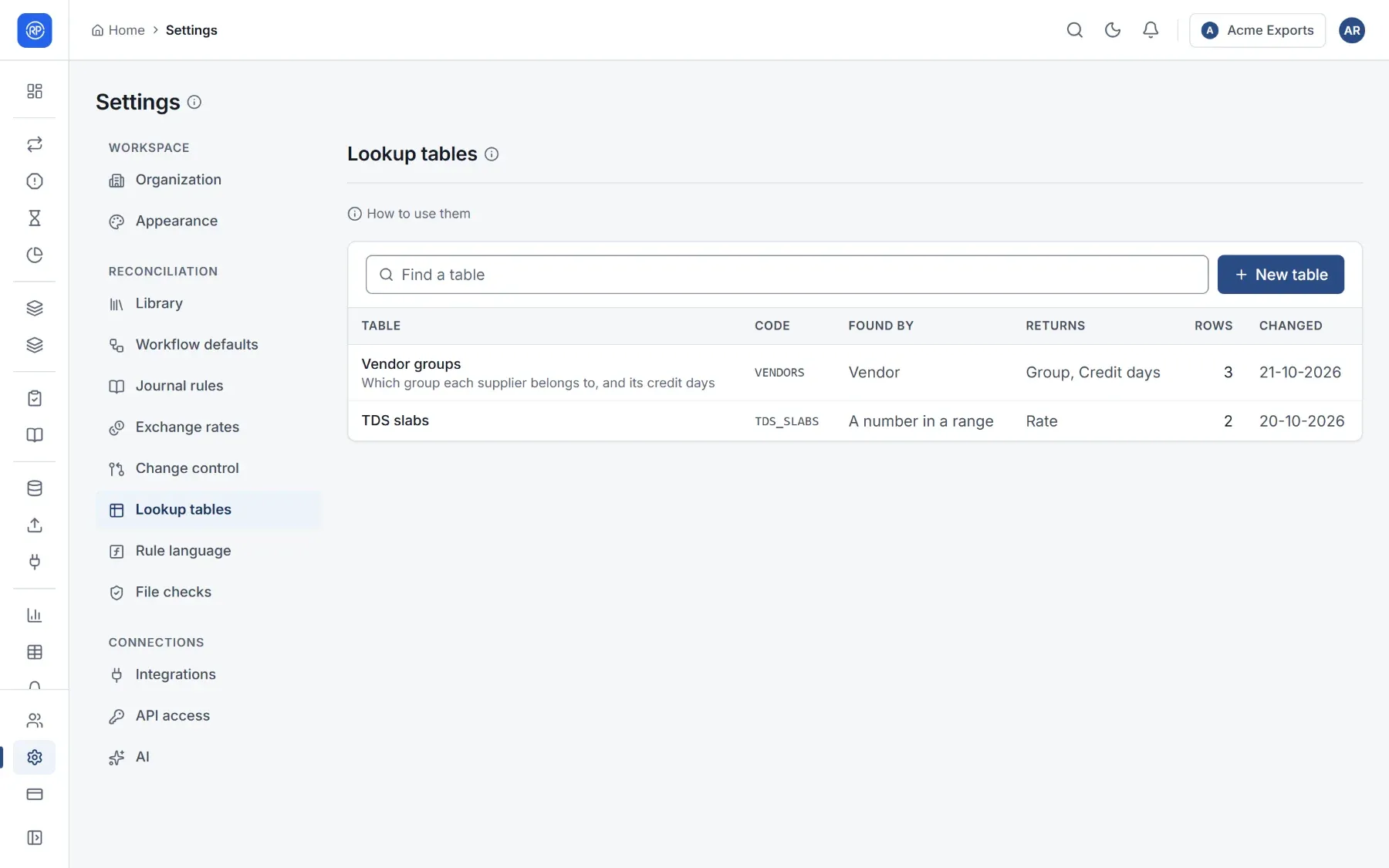Image resolution: width=1389 pixels, height=868 pixels.
Task: Open AI settings
Action: (x=208, y=758)
